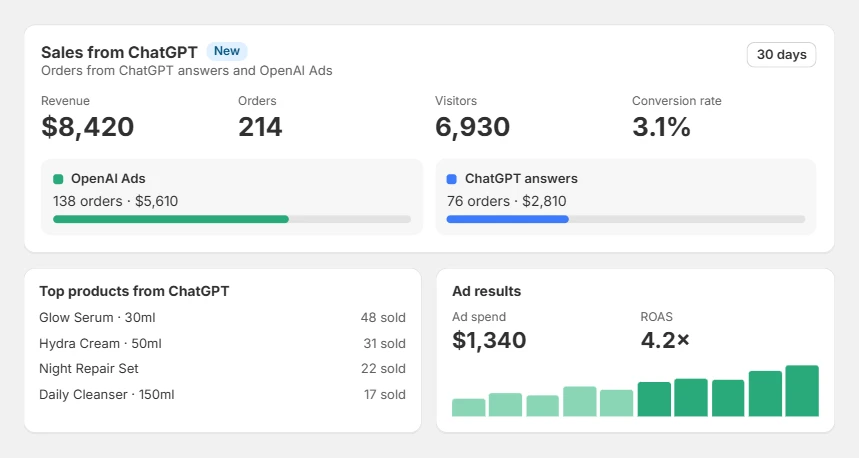The width and height of the screenshot is (859, 458).
Task: Click the tallest last bar in the ad chart
Action: [x=802, y=391]
